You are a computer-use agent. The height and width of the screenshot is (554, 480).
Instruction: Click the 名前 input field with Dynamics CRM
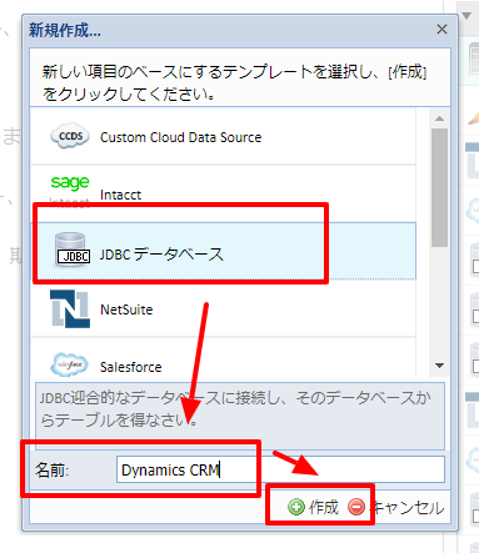(x=280, y=470)
